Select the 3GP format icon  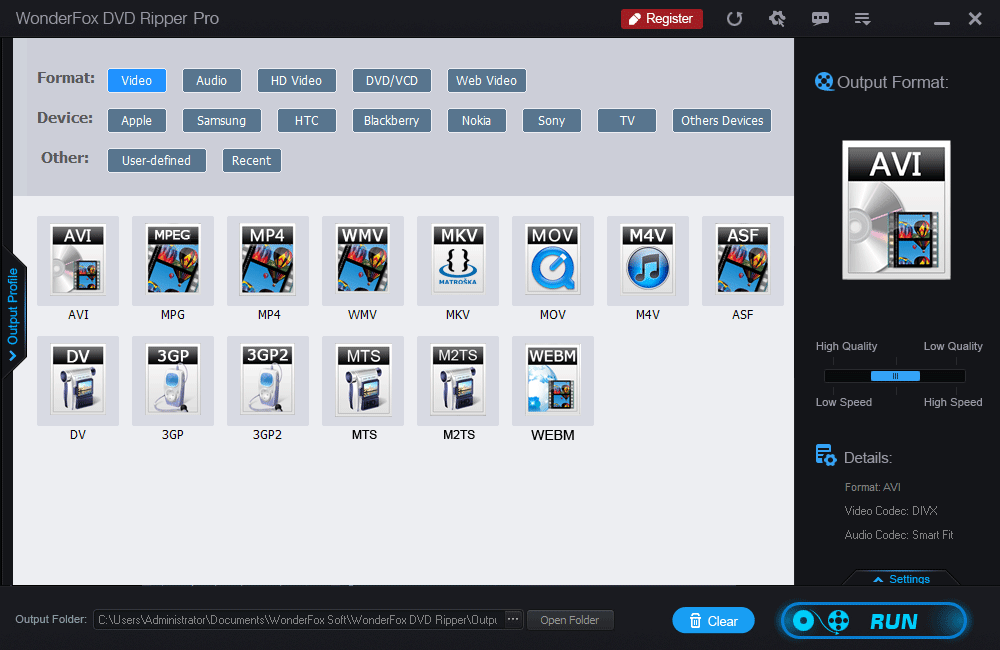(173, 381)
